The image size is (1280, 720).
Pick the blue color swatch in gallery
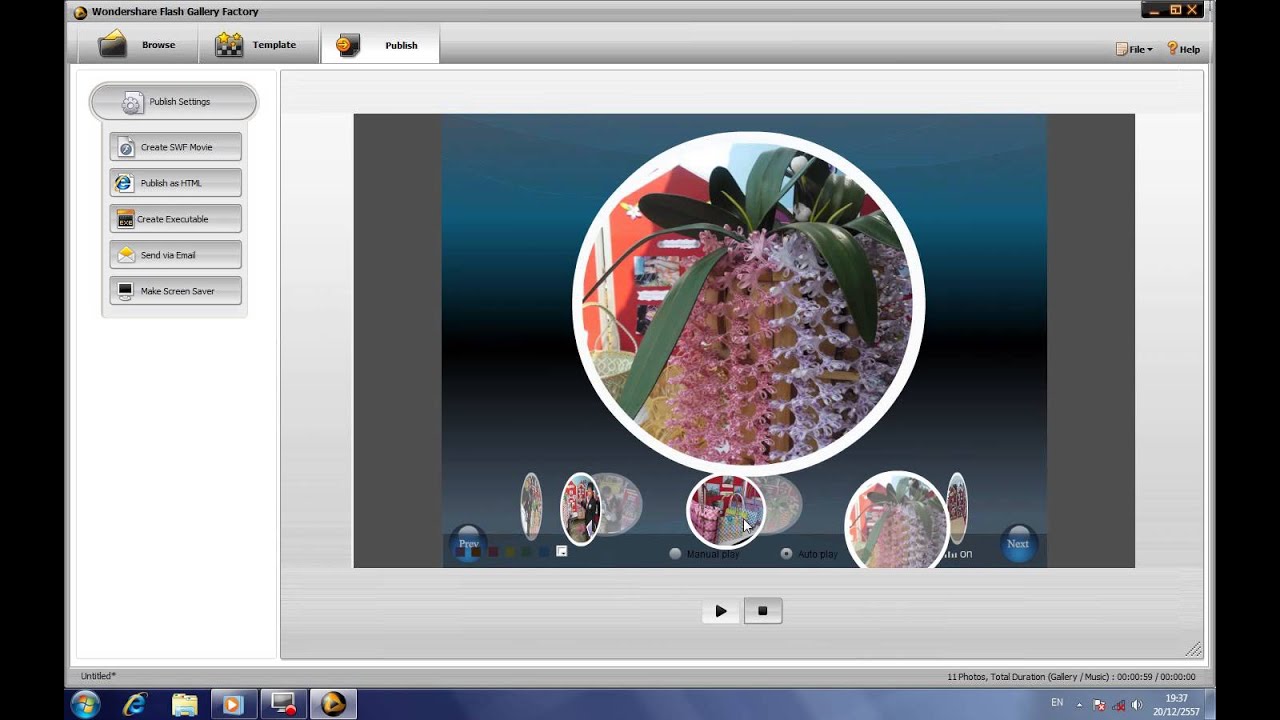[x=543, y=551]
